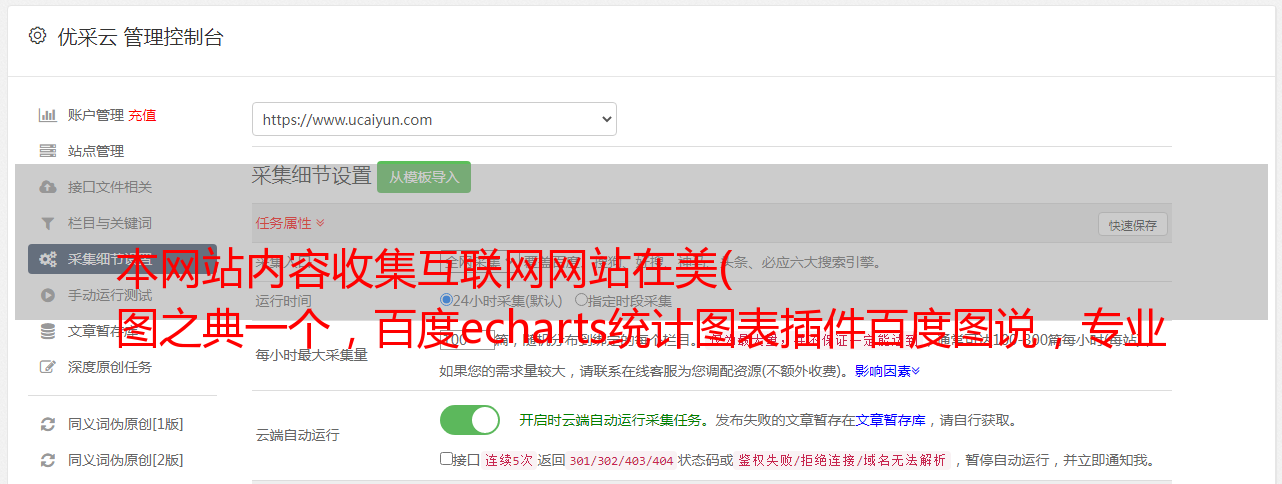Screen dimensions: 1282x484
Task: Click the 快速保存 button
Action: pyautogui.click(x=1133, y=225)
